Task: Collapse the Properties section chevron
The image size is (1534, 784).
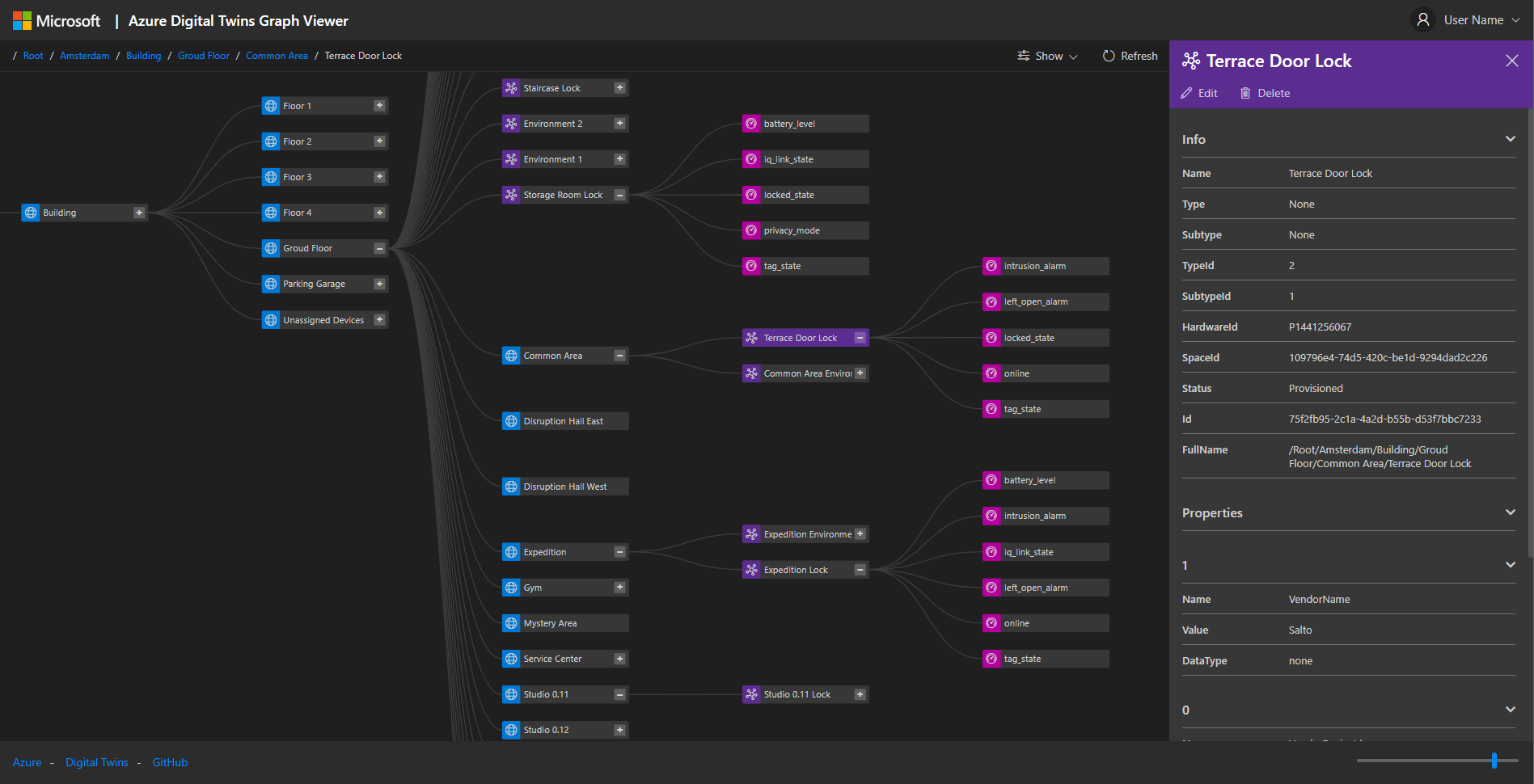Action: click(x=1511, y=512)
